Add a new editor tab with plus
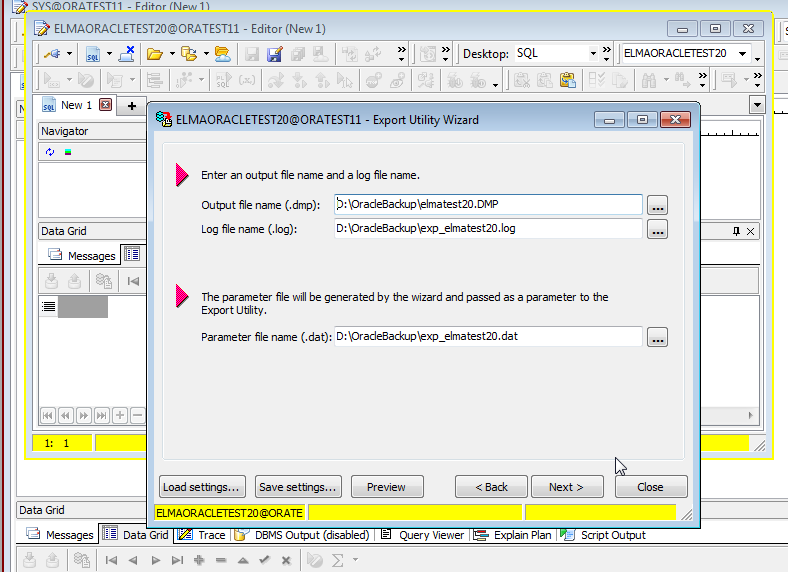Screen dimensions: 788x572 131,106
